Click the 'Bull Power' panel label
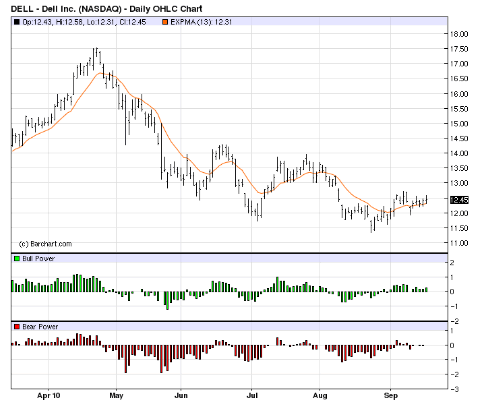This screenshot has width=478, height=407. pyautogui.click(x=39, y=259)
